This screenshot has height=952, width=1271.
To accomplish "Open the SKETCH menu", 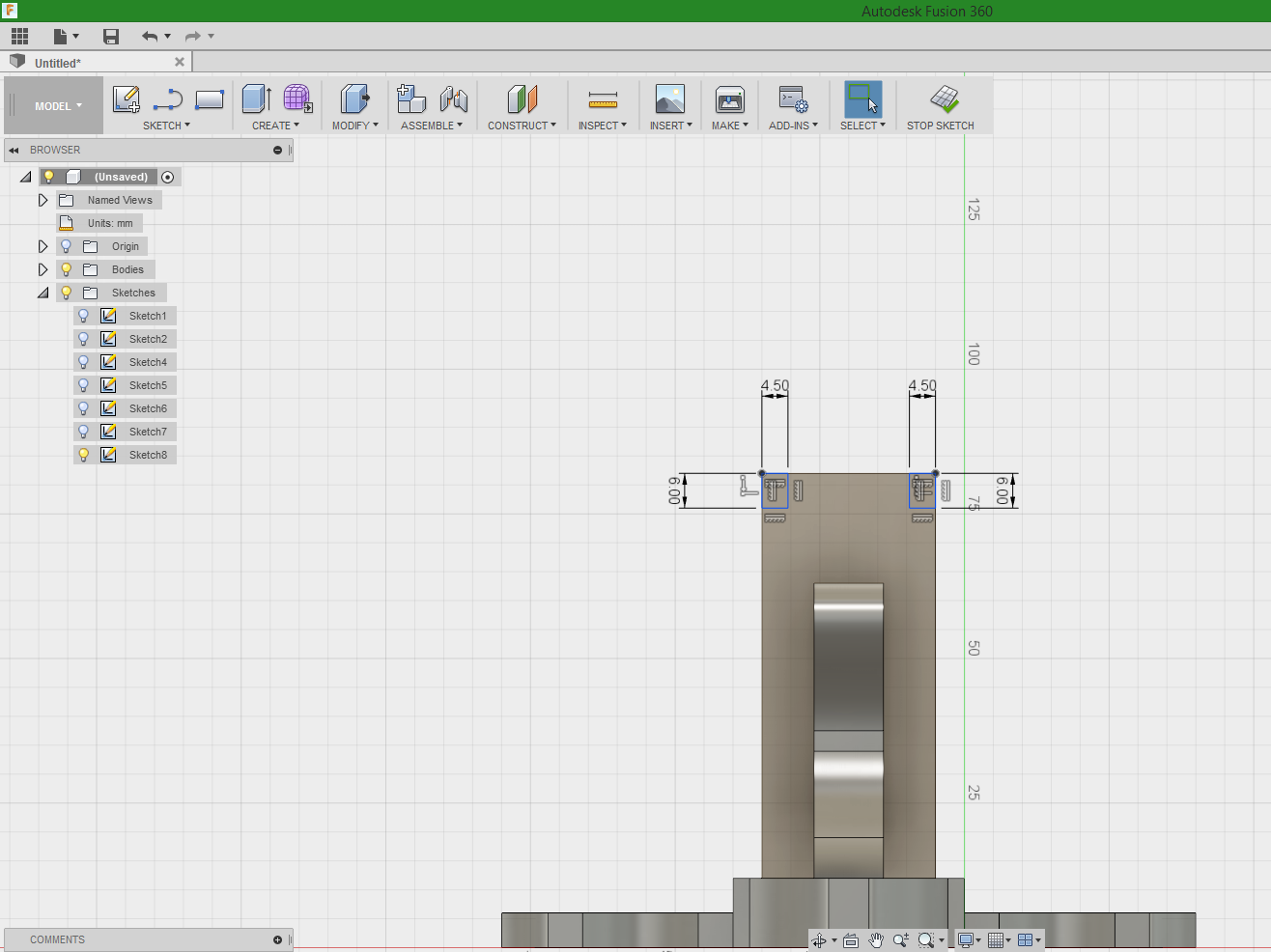I will tap(166, 126).
